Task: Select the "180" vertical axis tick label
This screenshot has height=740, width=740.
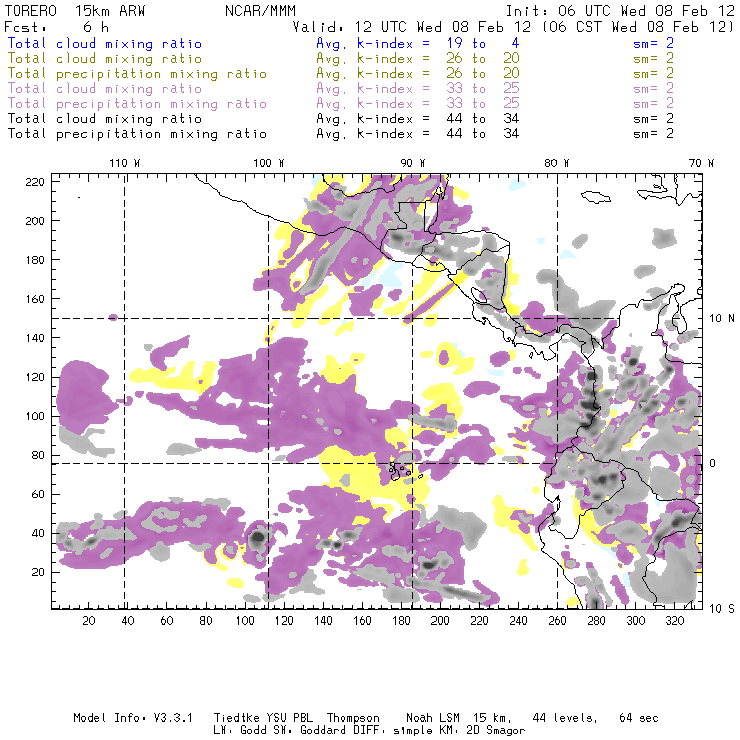Action: pos(35,260)
